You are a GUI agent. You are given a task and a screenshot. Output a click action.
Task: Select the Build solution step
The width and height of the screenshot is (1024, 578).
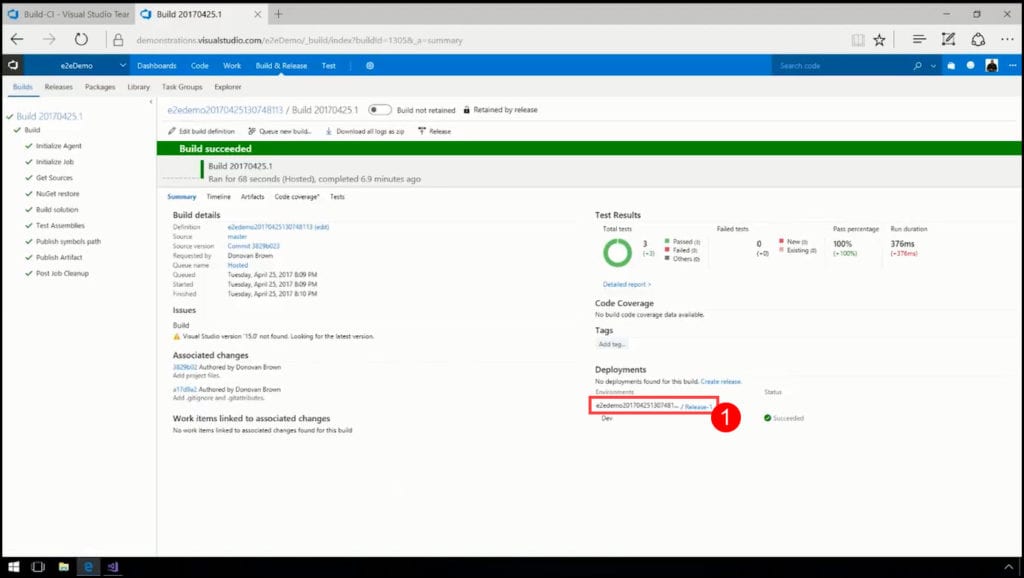click(57, 210)
